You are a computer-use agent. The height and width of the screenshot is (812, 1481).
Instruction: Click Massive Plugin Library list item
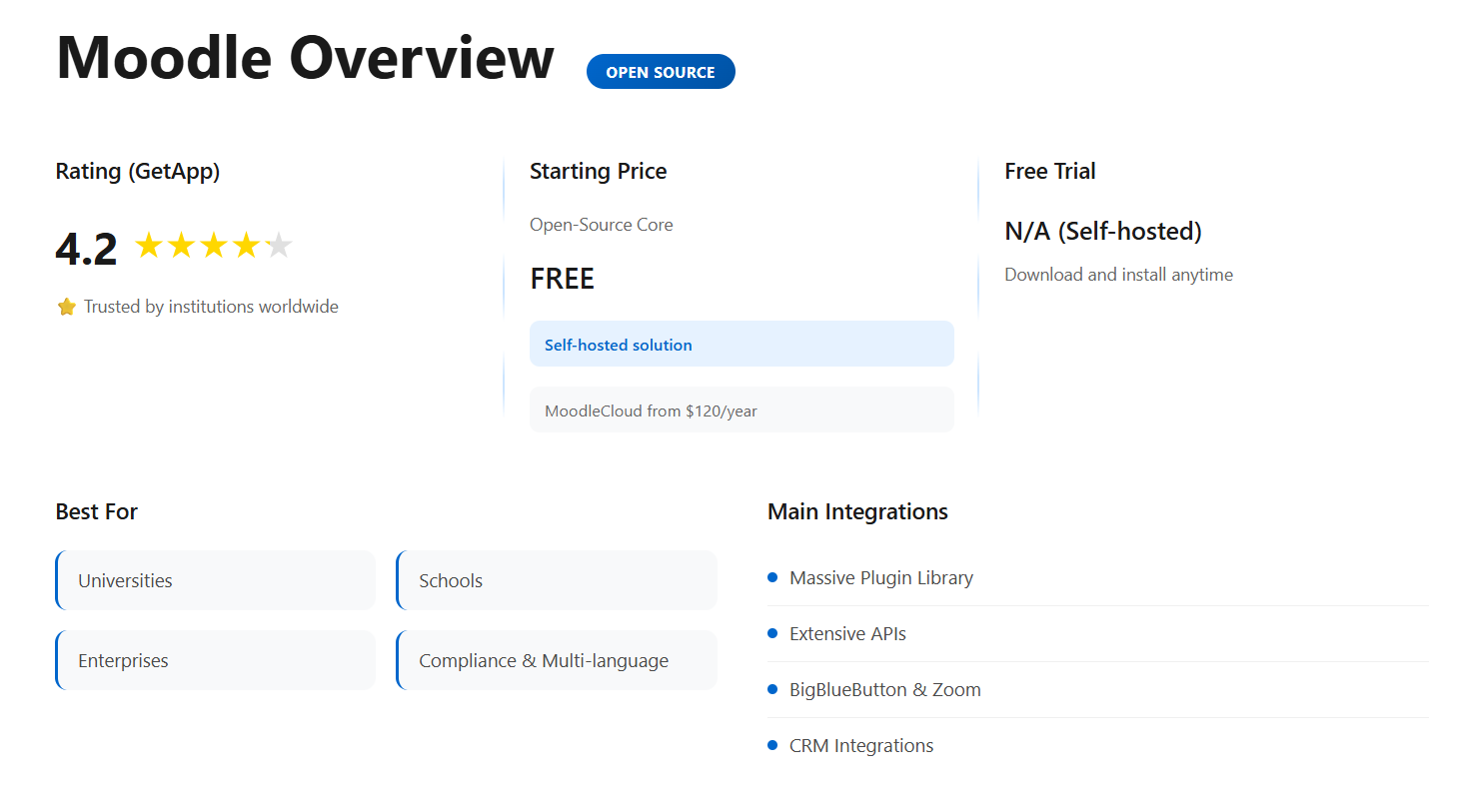click(1098, 578)
